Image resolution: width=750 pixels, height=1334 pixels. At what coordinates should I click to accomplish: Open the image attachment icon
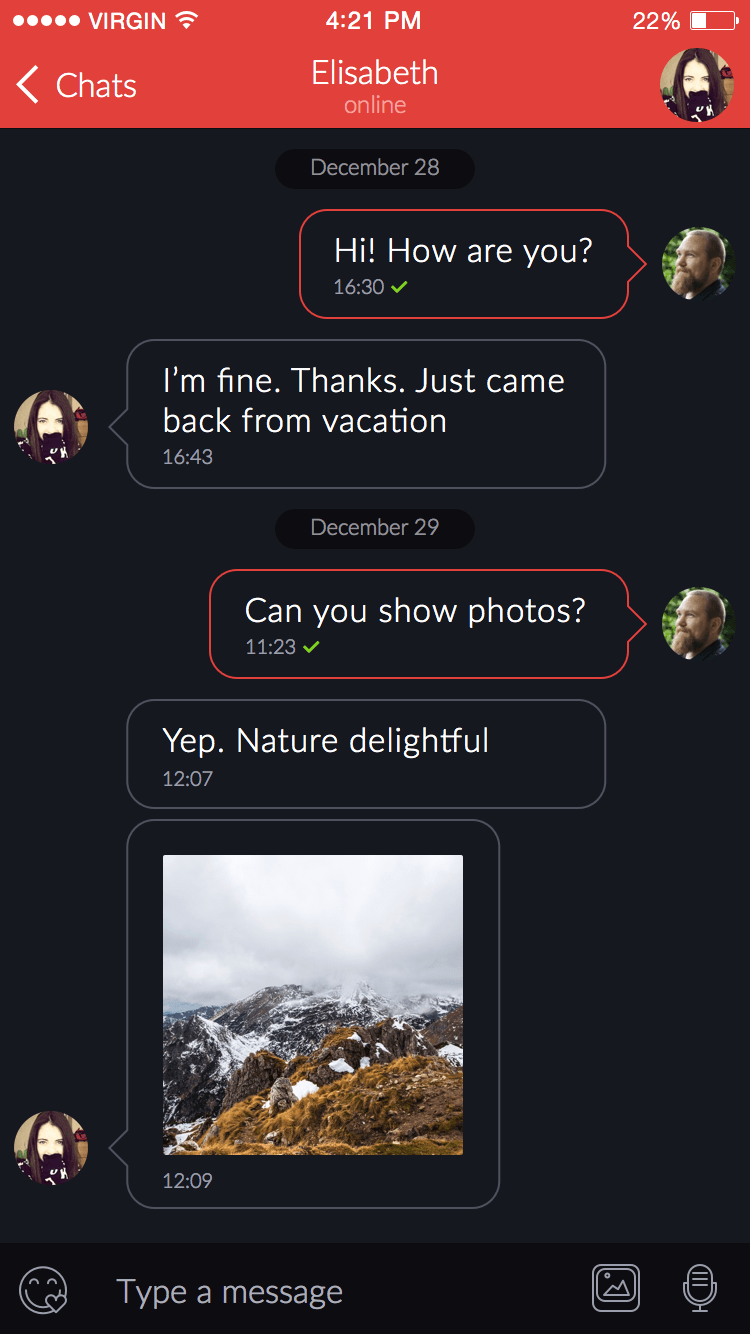click(616, 1288)
